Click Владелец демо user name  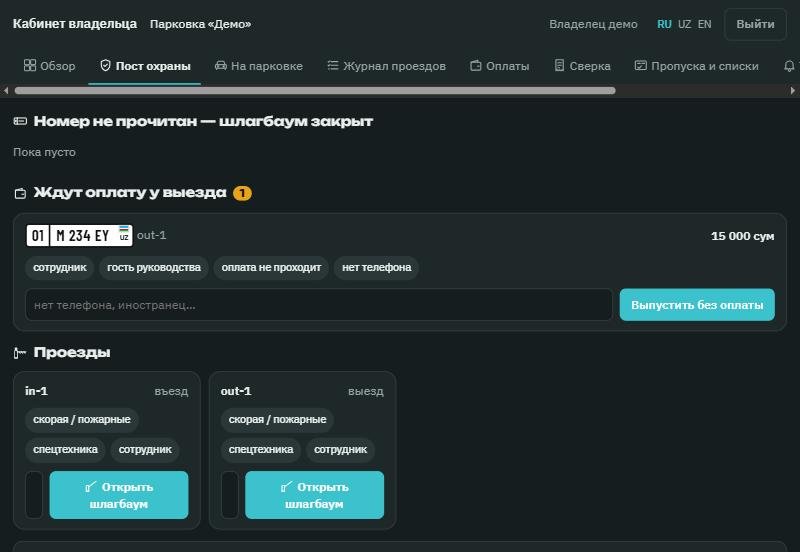click(593, 24)
